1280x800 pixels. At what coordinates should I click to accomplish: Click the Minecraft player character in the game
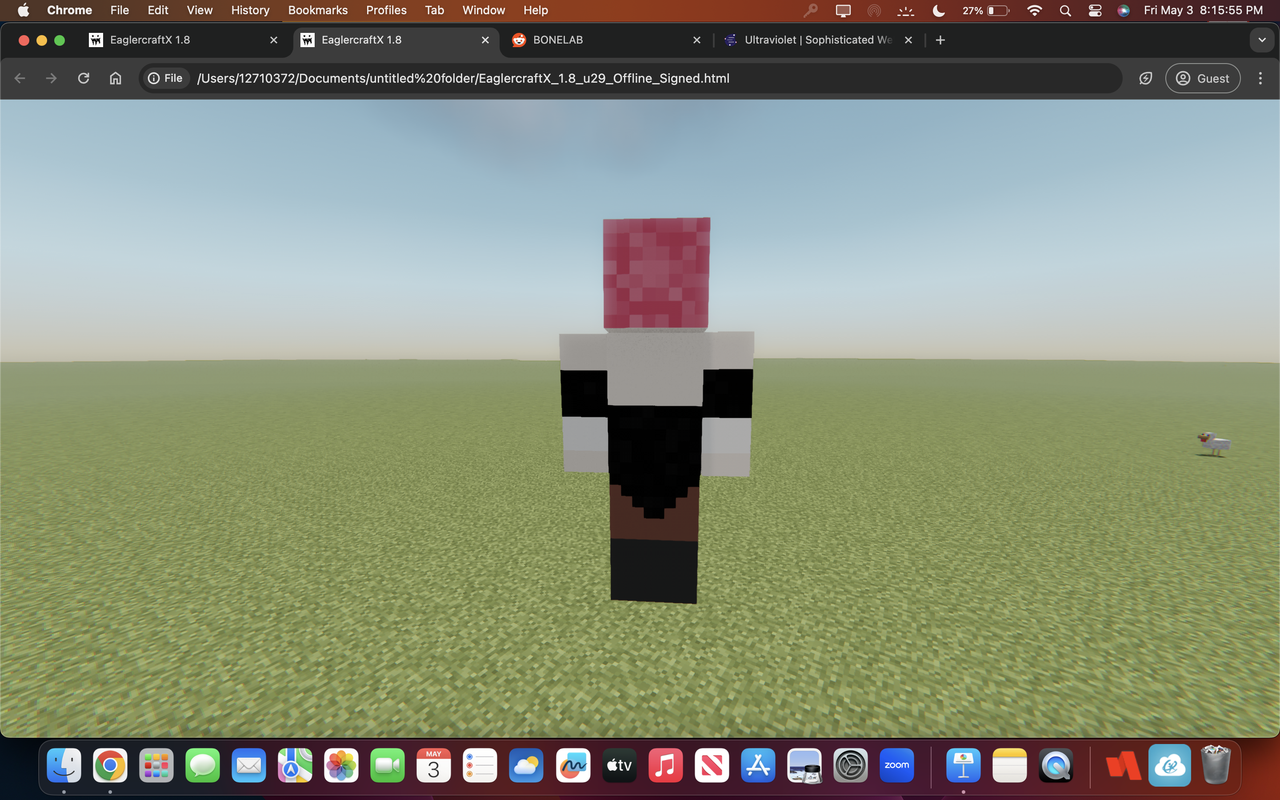point(656,410)
